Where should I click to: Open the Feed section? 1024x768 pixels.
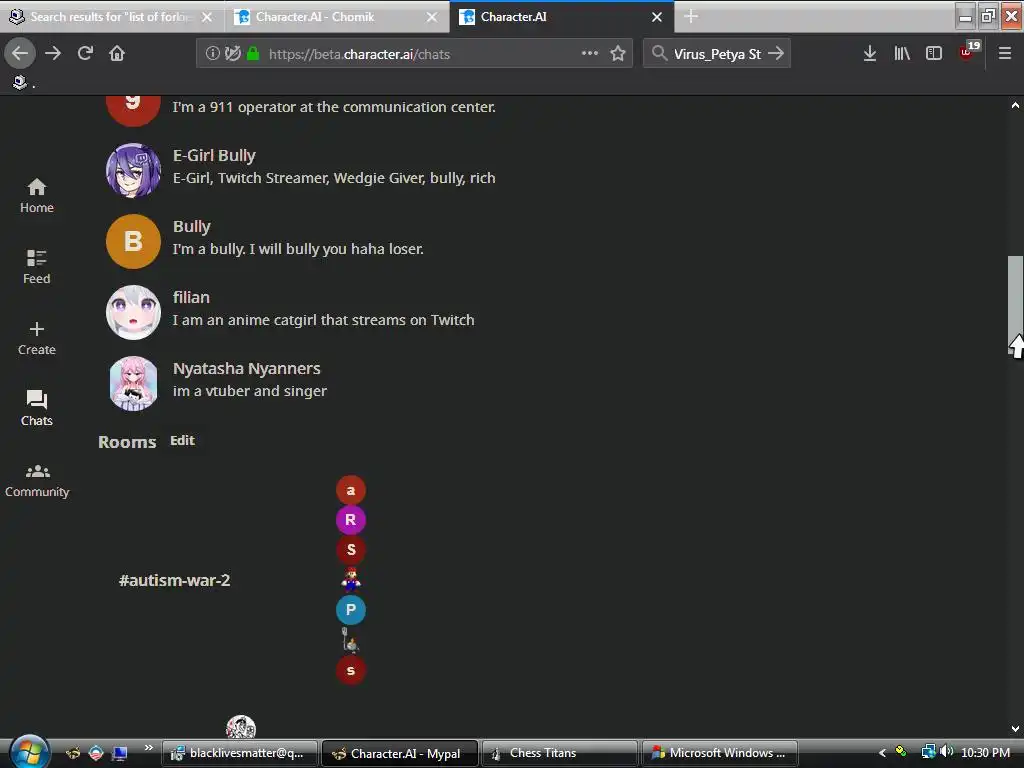(37, 266)
